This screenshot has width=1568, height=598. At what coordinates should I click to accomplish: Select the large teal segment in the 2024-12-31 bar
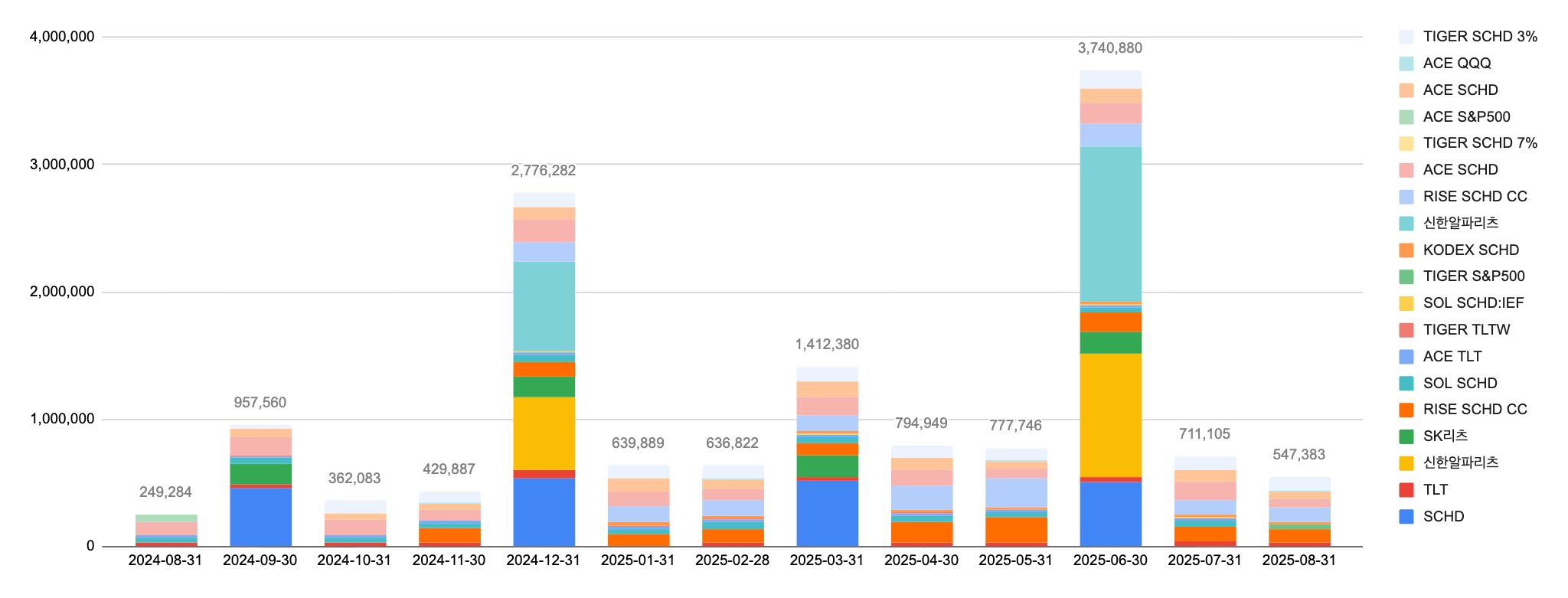click(544, 306)
